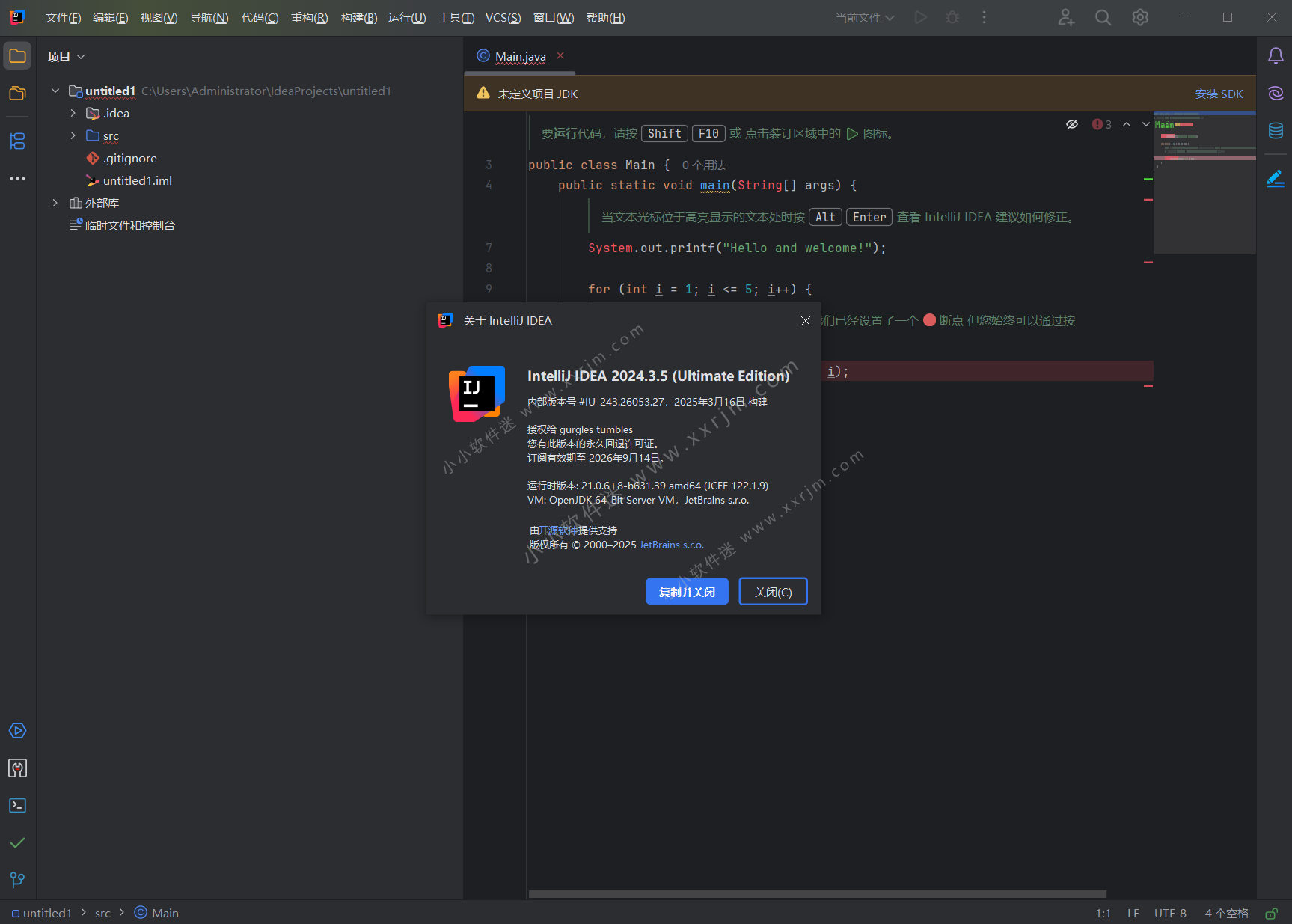Toggle read-only lock icon in status bar
Image resolution: width=1292 pixels, height=924 pixels.
1271,914
